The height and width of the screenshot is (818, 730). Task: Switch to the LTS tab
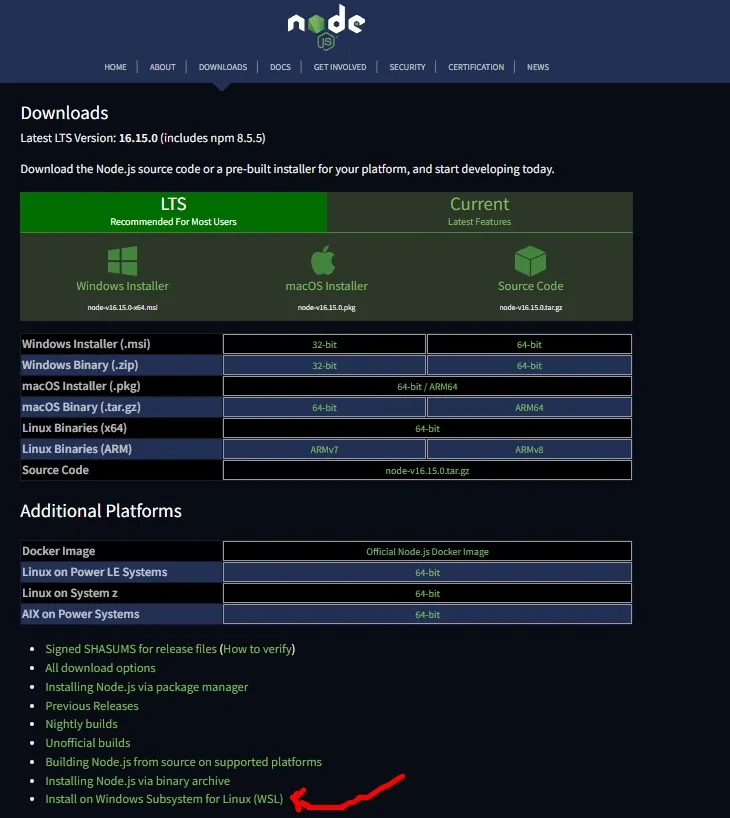173,212
